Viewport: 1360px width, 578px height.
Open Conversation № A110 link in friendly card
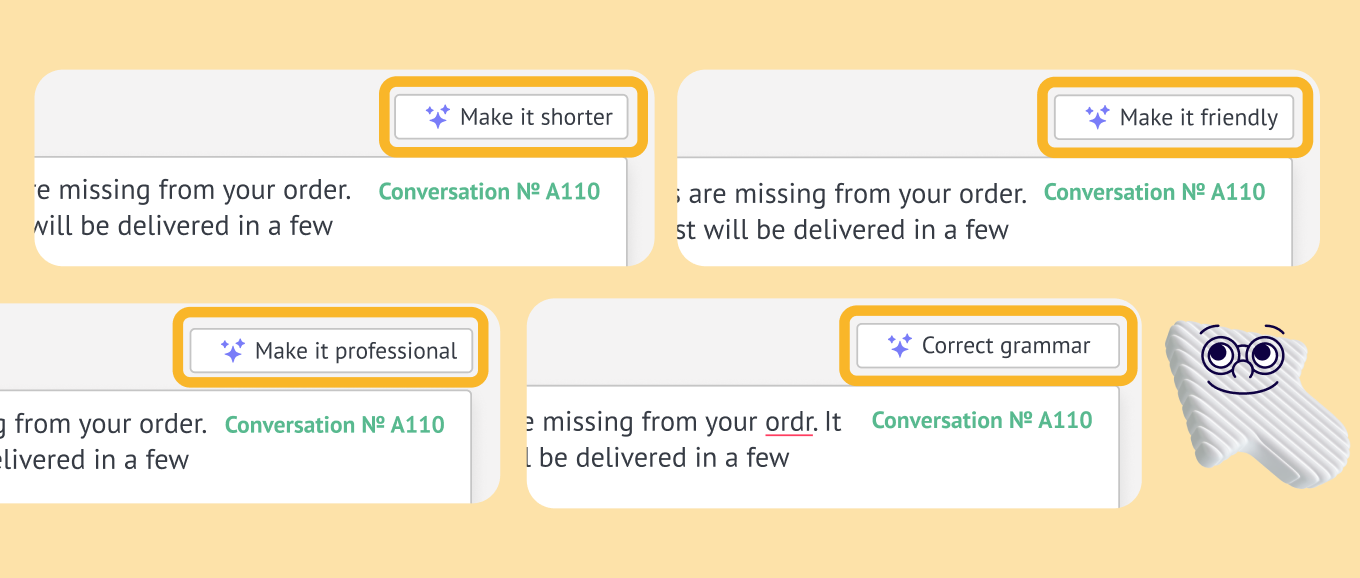(x=1155, y=192)
